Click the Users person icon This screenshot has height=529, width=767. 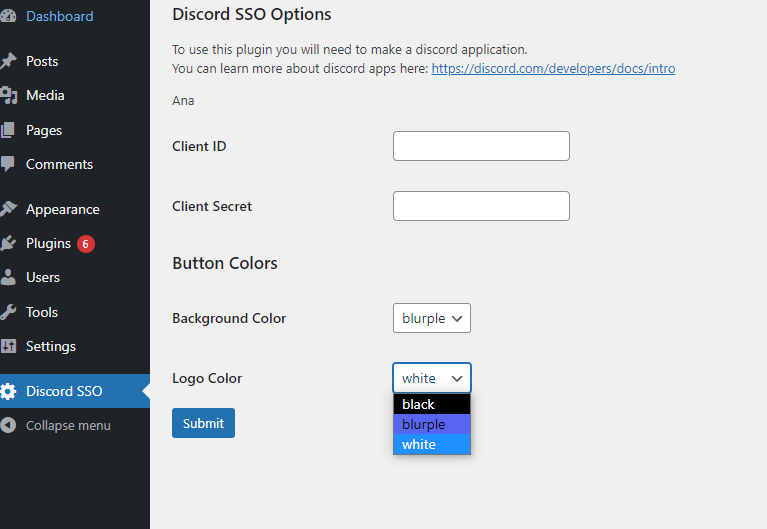pyautogui.click(x=7, y=277)
